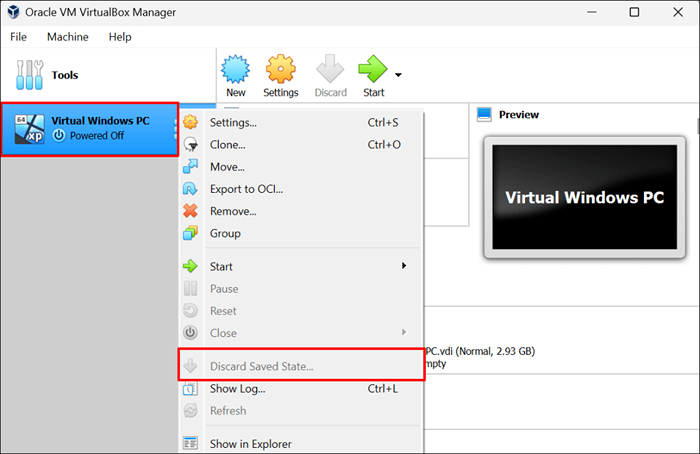
Task: Click the New machine toolbar icon
Action: [235, 69]
